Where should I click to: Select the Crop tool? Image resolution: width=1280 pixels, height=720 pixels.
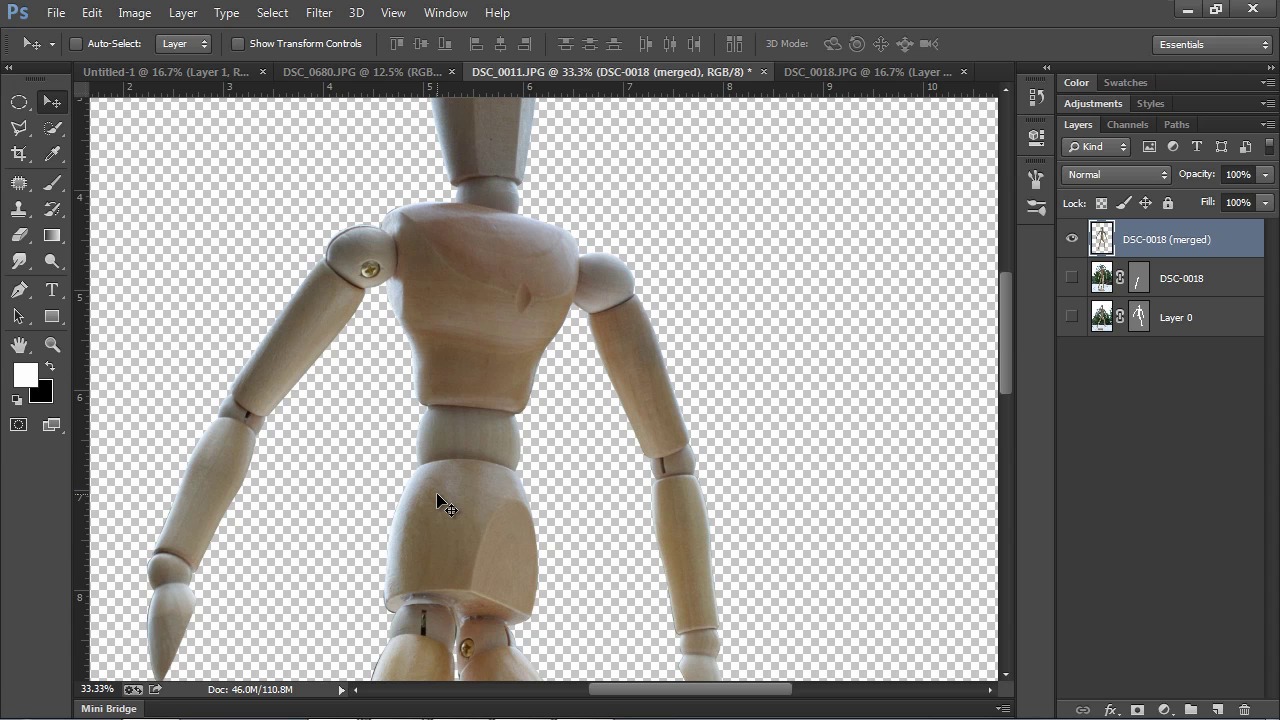(19, 154)
